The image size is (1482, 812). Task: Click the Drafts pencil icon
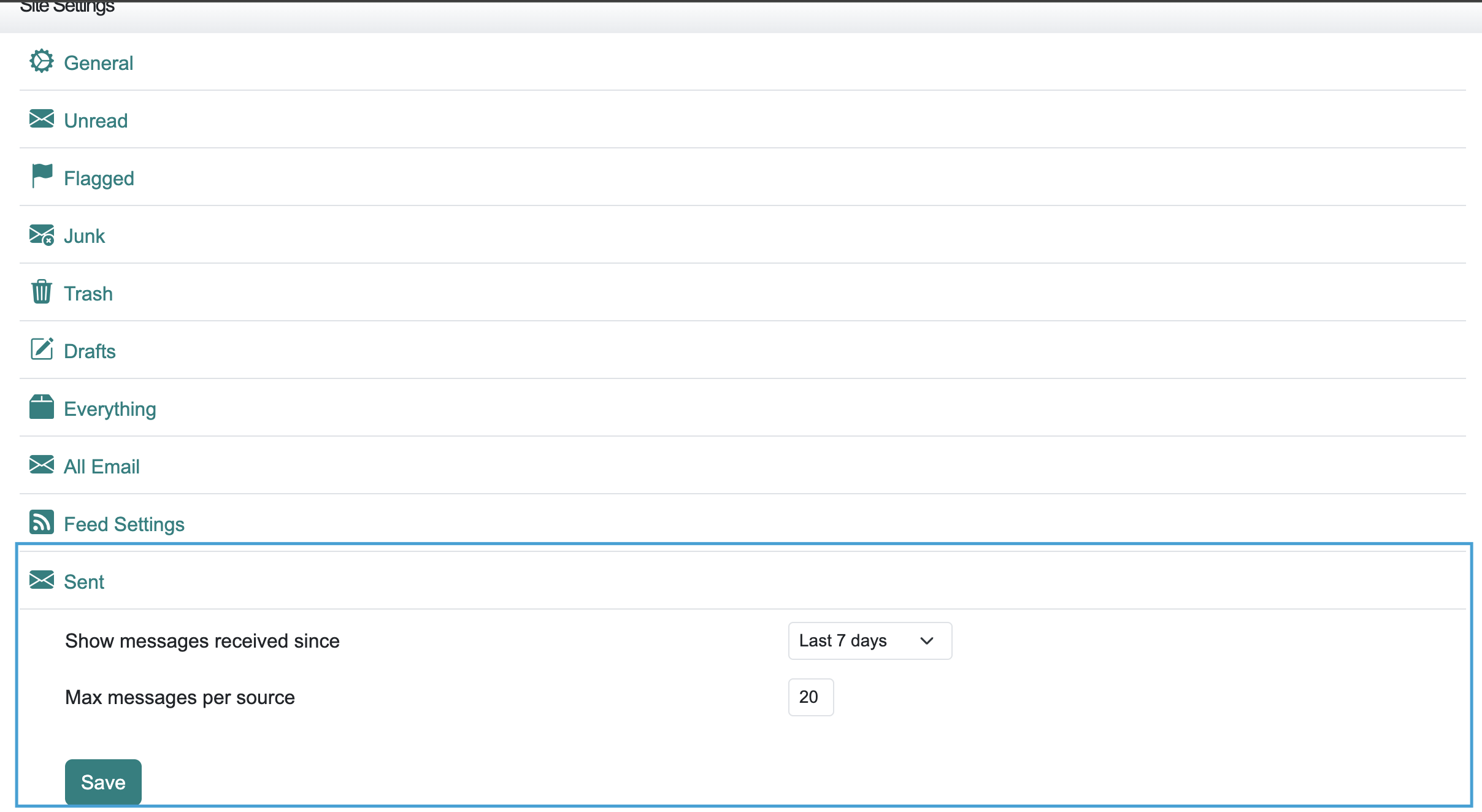[42, 349]
